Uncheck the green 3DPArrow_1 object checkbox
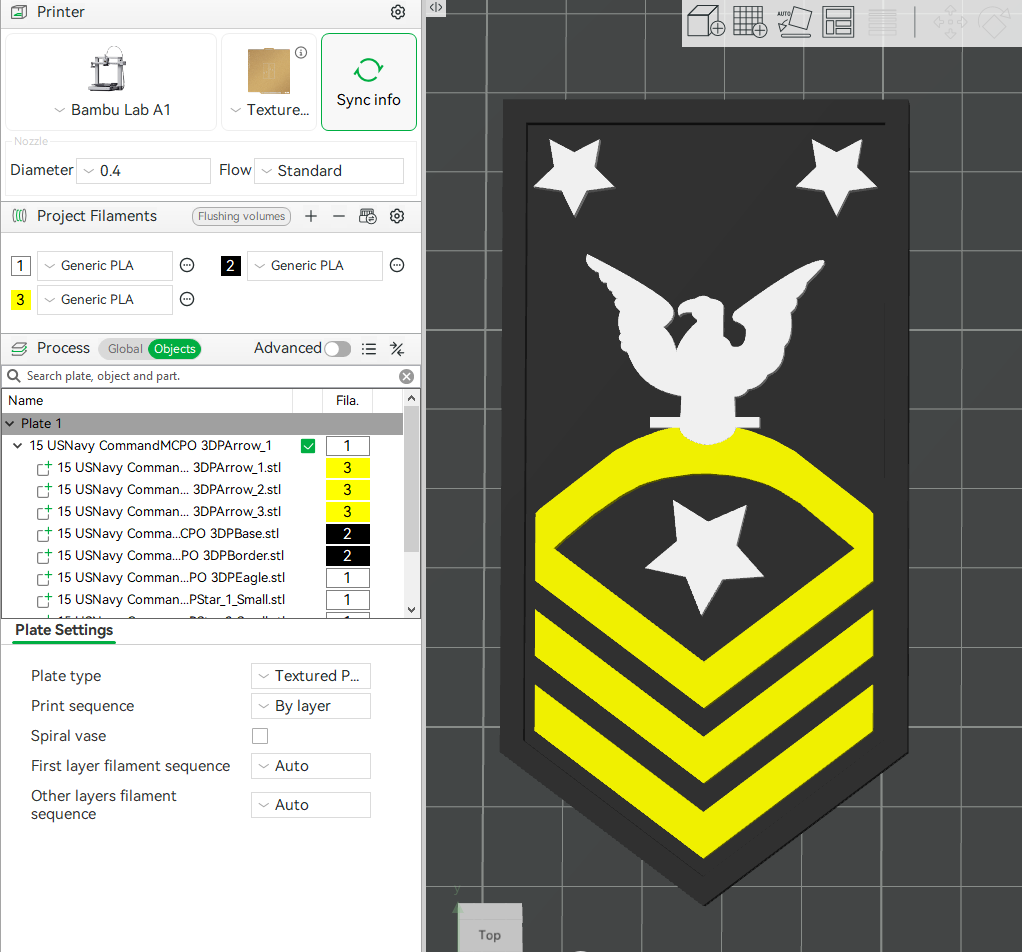Screen dimensions: 1022x952 (308, 446)
